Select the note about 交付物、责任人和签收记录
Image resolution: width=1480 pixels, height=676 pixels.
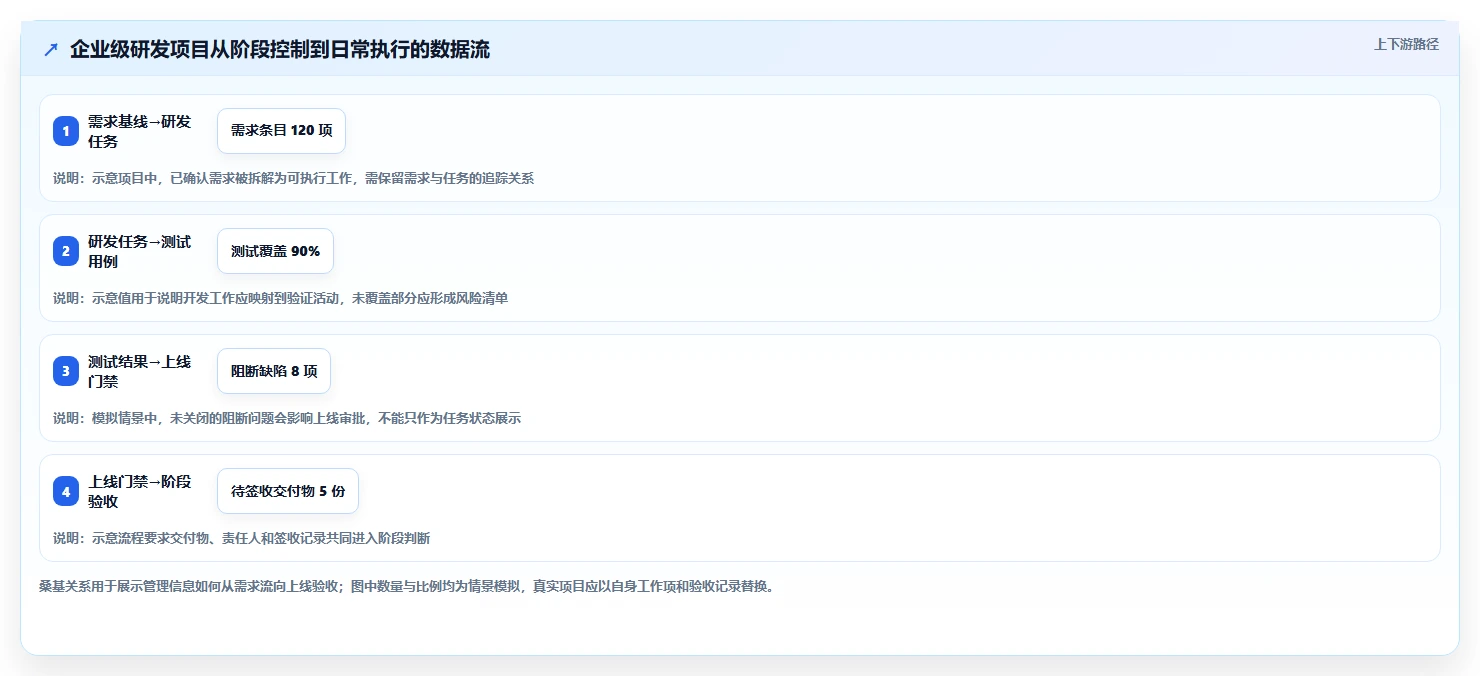[x=241, y=538]
